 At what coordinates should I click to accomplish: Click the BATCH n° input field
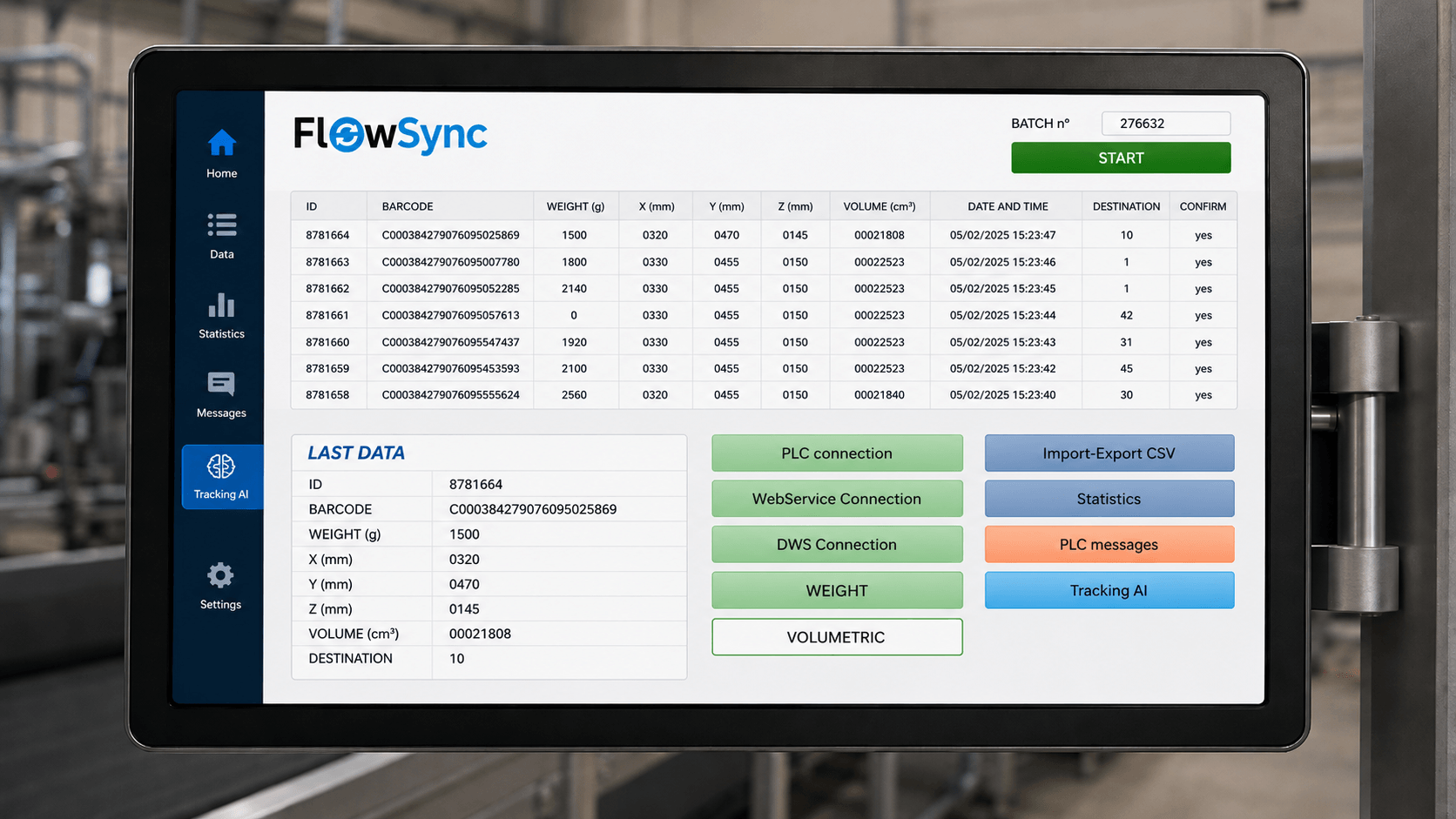1166,124
